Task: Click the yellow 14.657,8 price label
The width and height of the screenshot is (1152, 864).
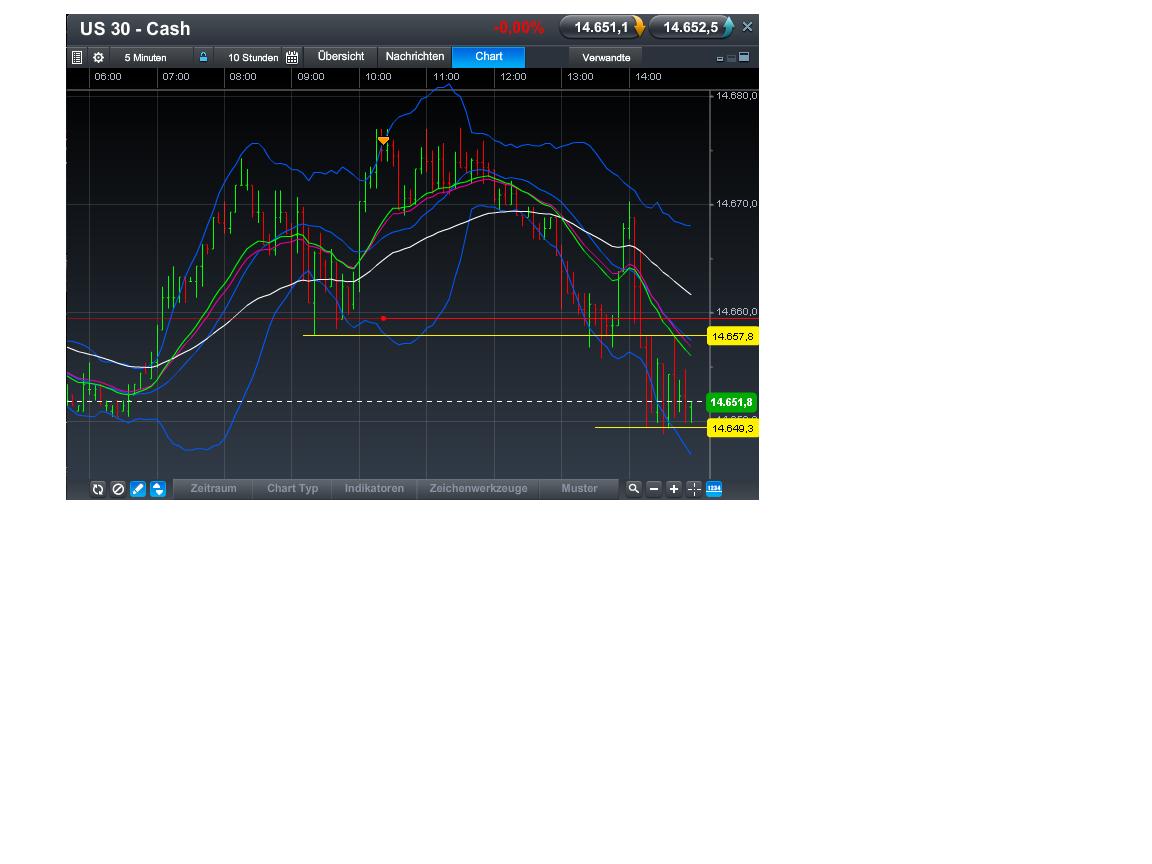Action: point(732,336)
